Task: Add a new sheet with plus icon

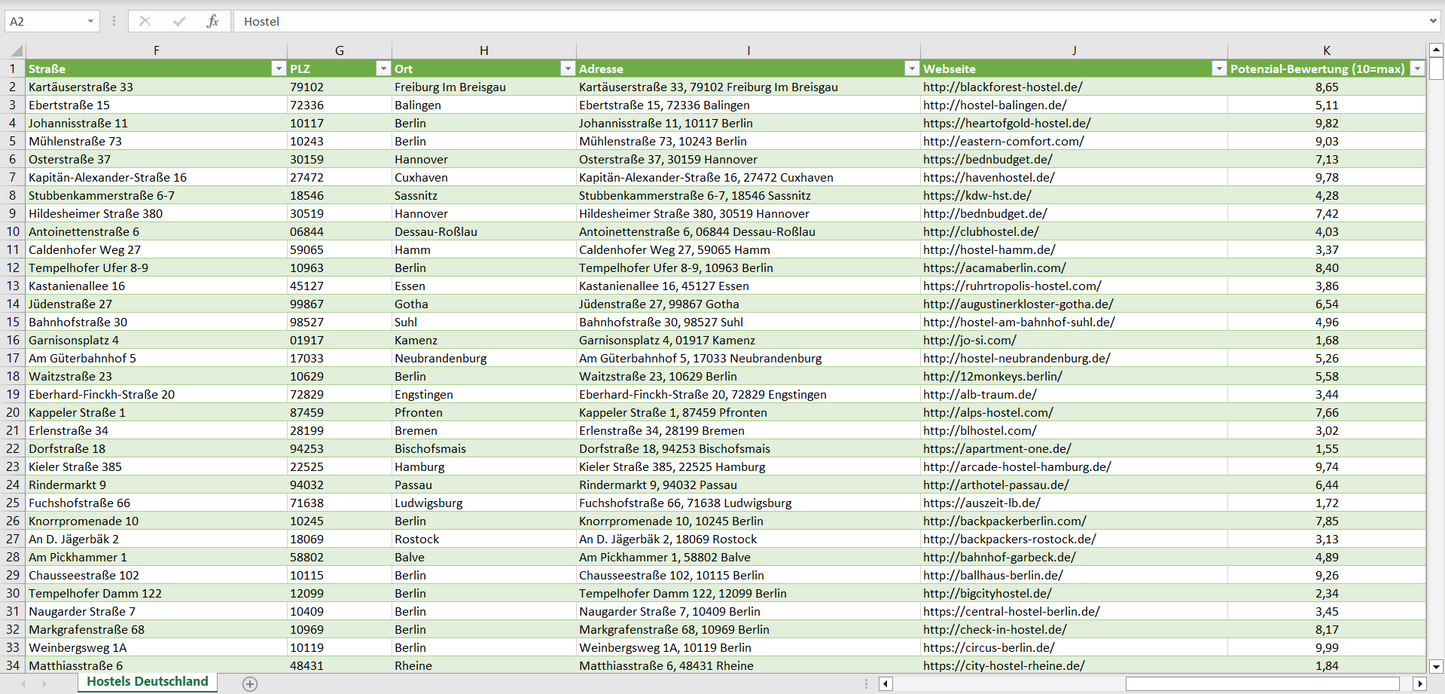Action: 250,684
